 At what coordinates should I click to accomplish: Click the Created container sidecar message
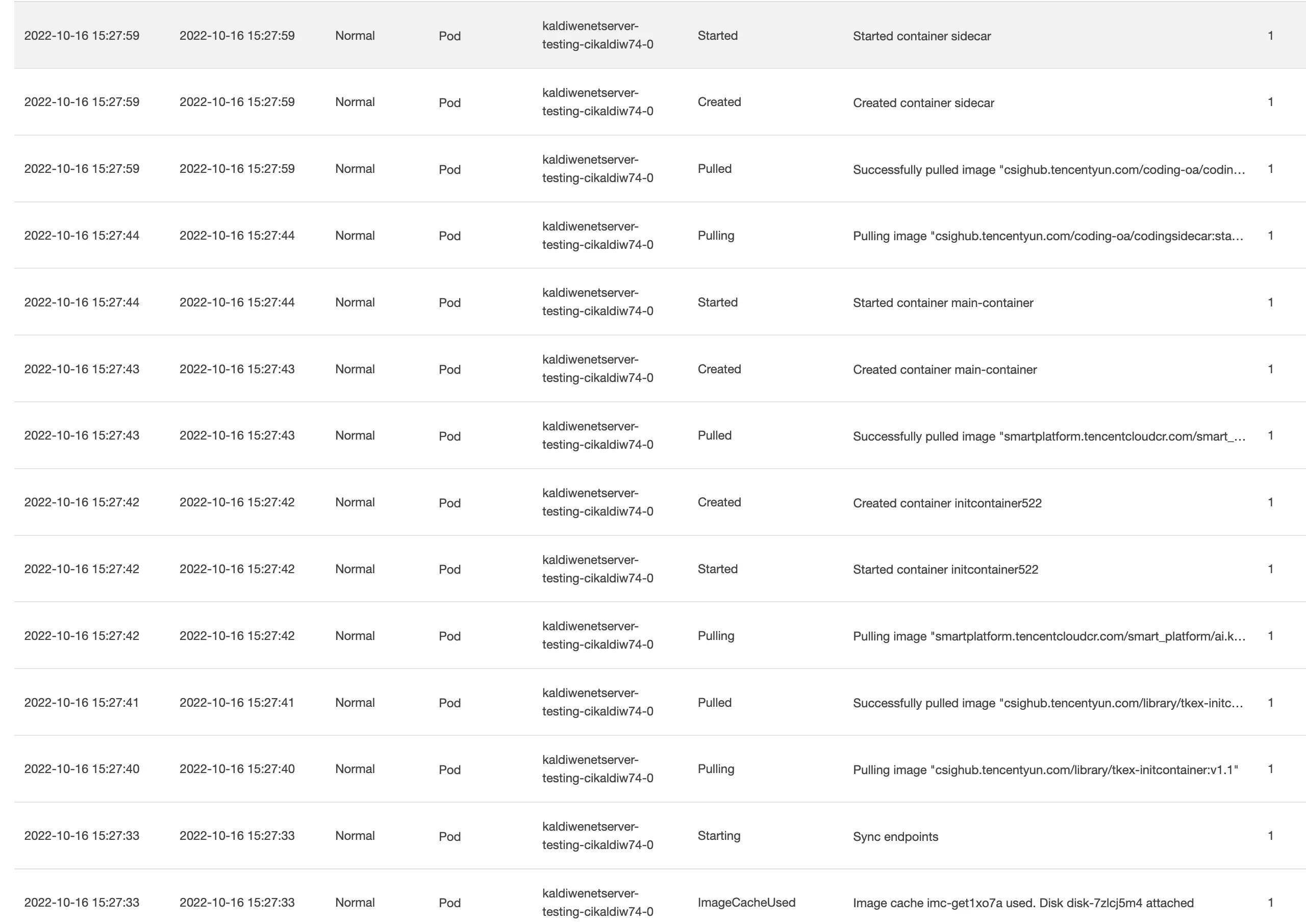tap(923, 102)
